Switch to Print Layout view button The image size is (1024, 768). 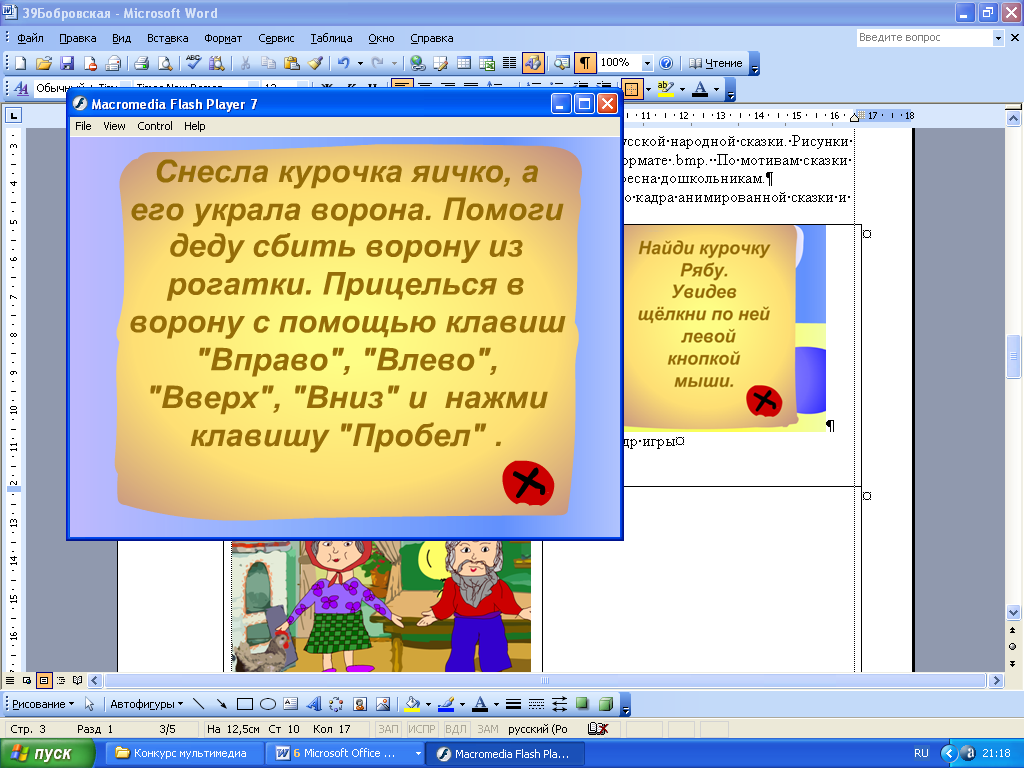click(x=44, y=680)
